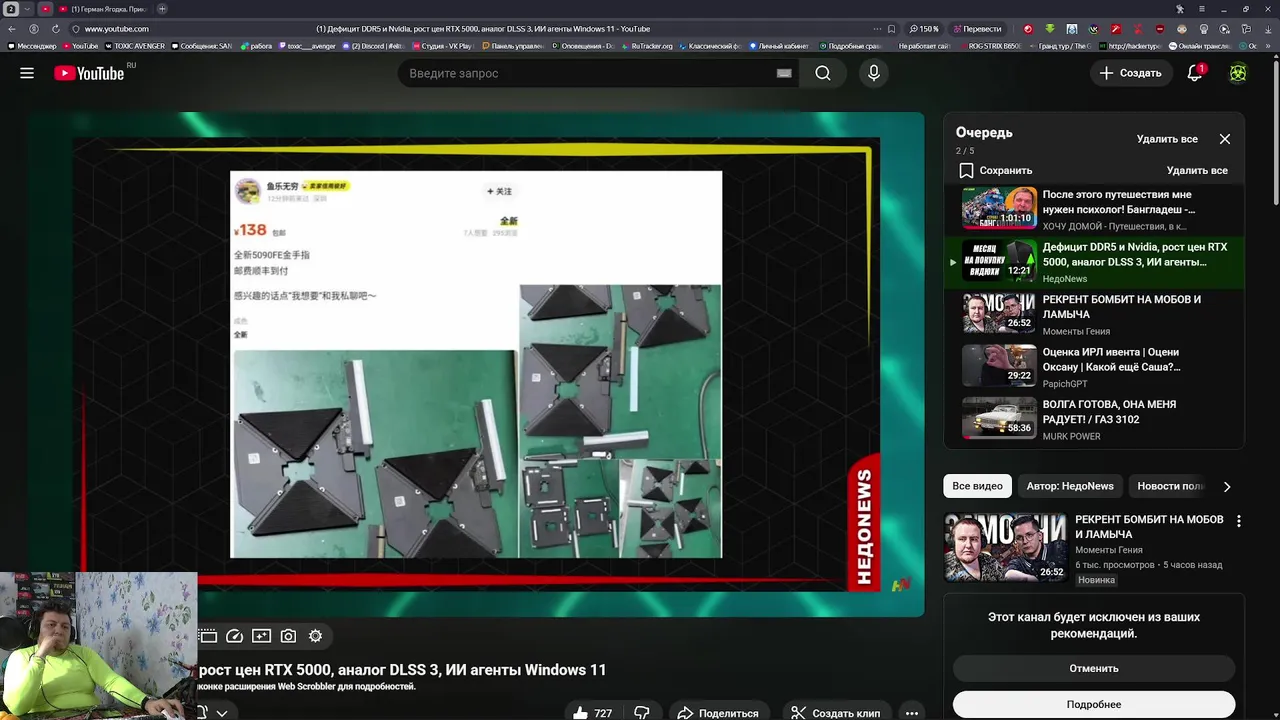Click the Создать button
The width and height of the screenshot is (1280, 720).
tap(1130, 73)
